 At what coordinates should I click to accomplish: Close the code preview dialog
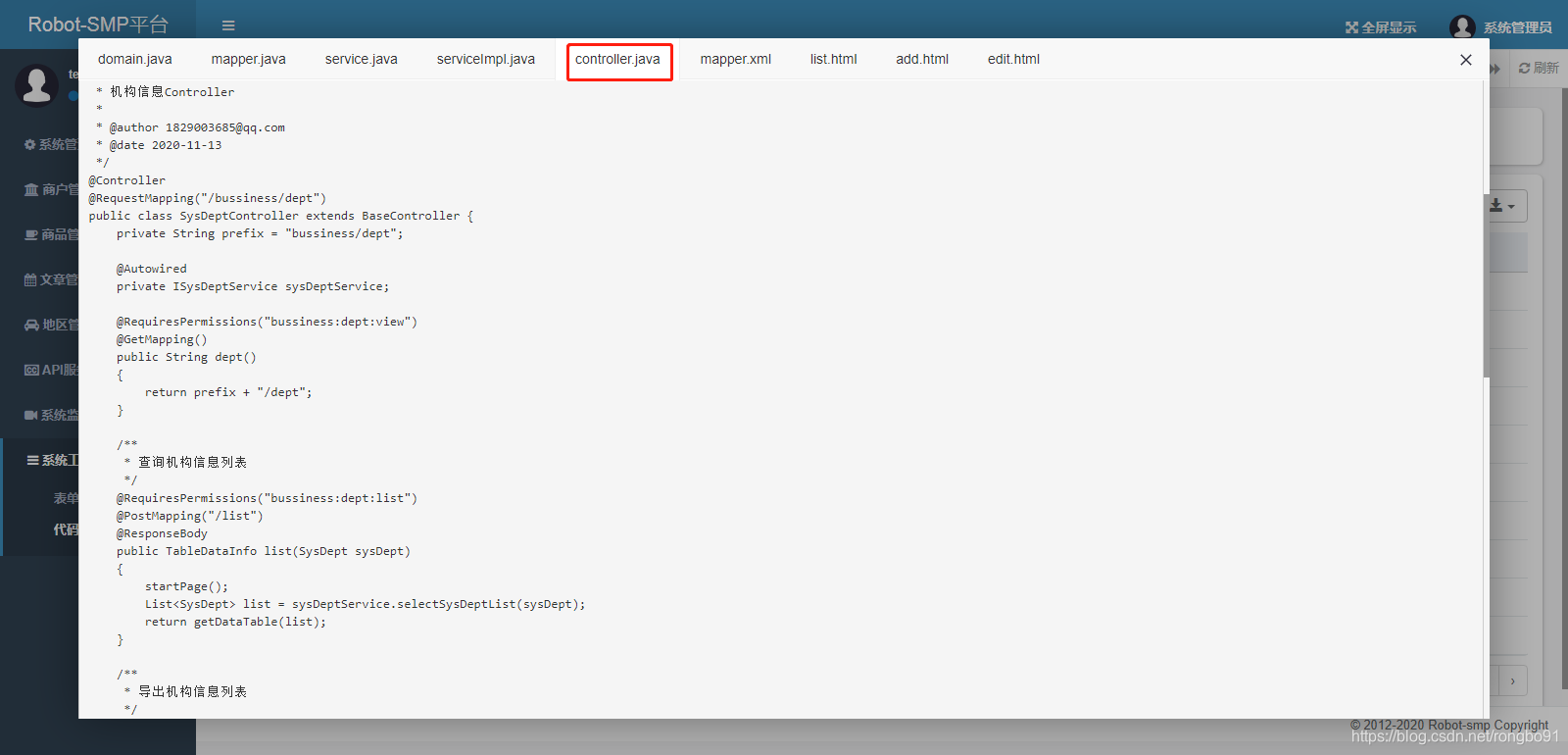pos(1465,60)
